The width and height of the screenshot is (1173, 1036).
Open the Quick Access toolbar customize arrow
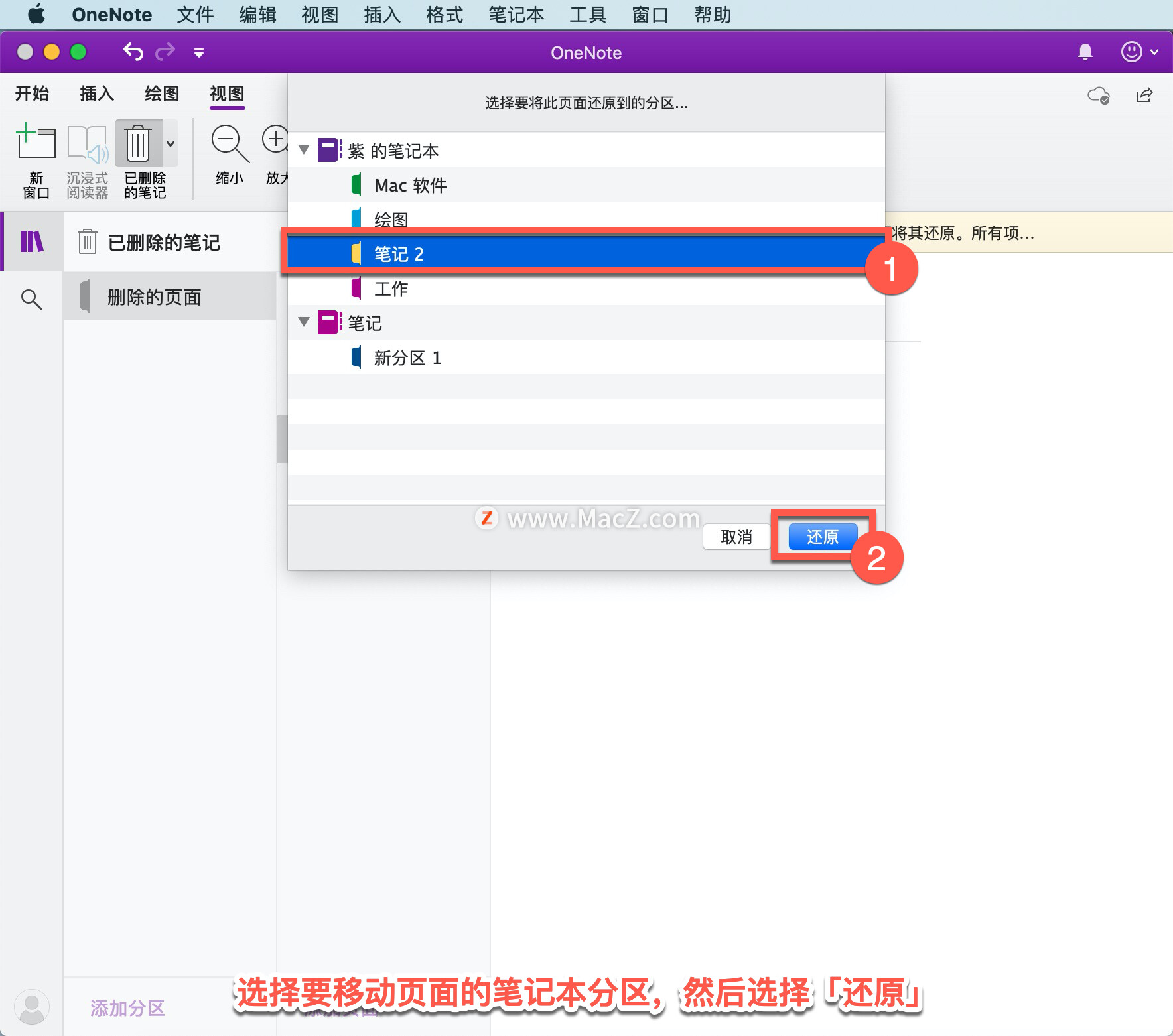pos(199,52)
